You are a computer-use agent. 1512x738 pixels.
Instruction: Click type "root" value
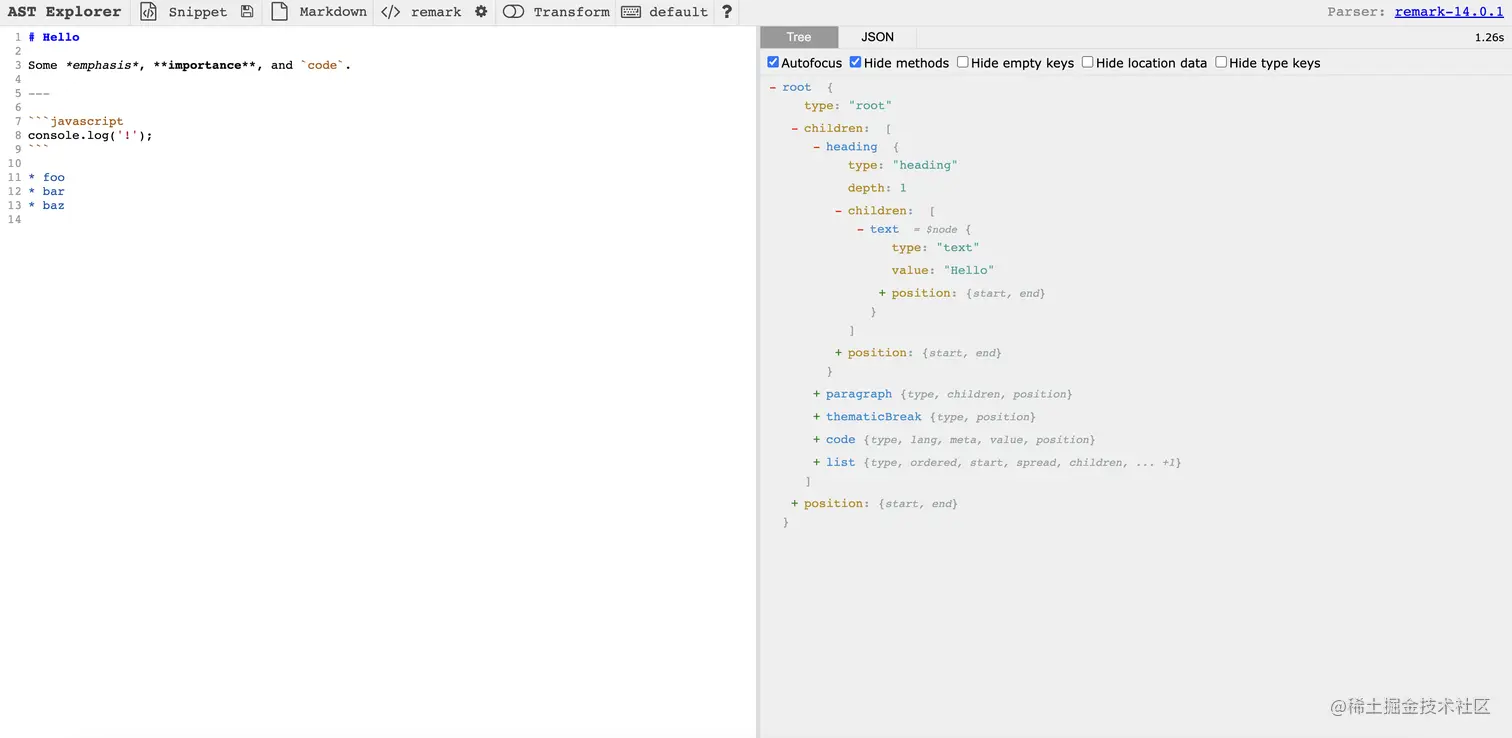coord(870,106)
